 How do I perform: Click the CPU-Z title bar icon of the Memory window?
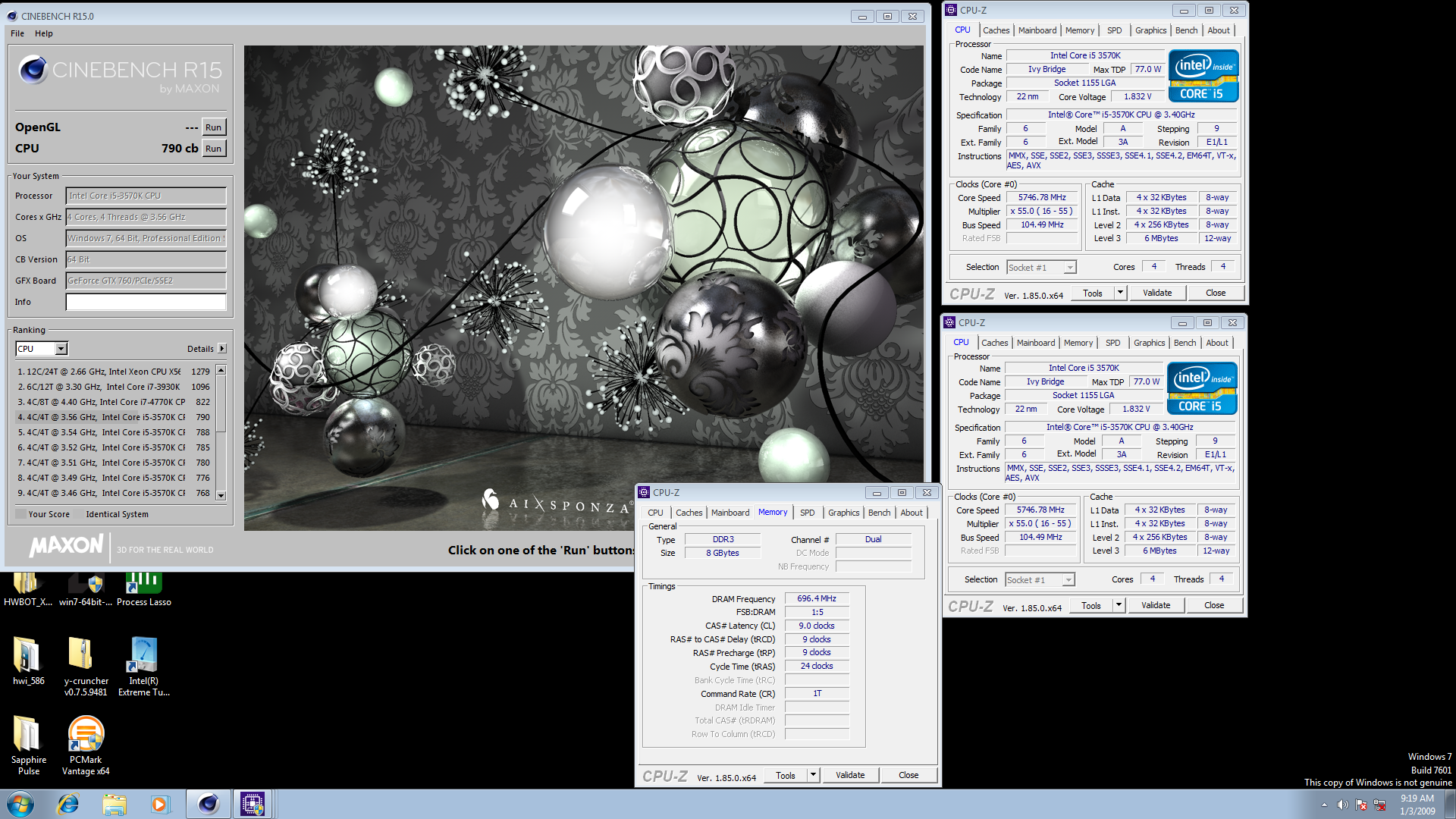pyautogui.click(x=644, y=492)
